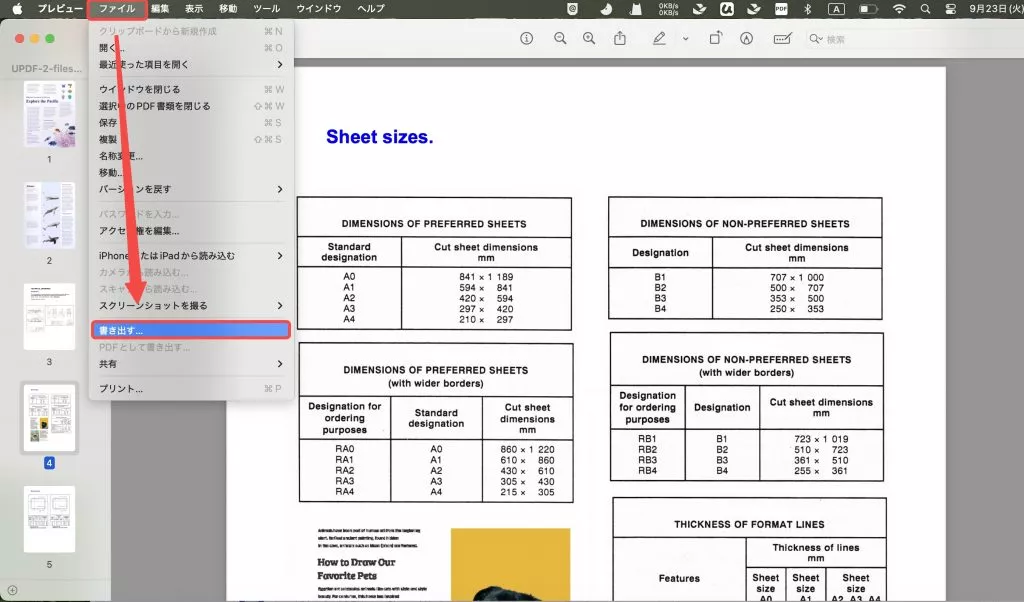Screen dimensions: 1024x602
Task: Choose 複製 in the File menu
Action: coord(191,139)
